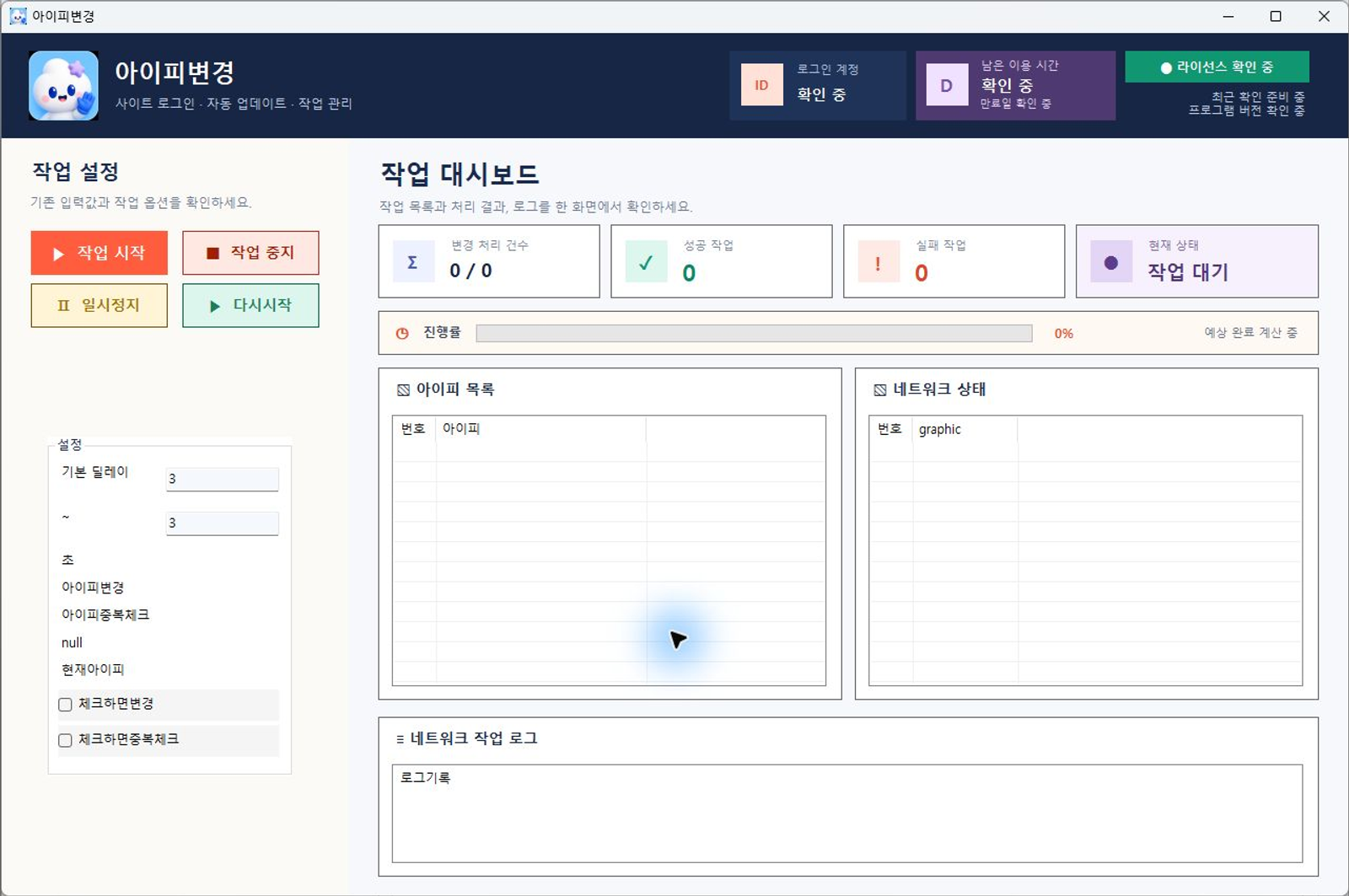Image resolution: width=1349 pixels, height=896 pixels.
Task: Click the 번호 header in 아이피 목록
Action: point(413,429)
